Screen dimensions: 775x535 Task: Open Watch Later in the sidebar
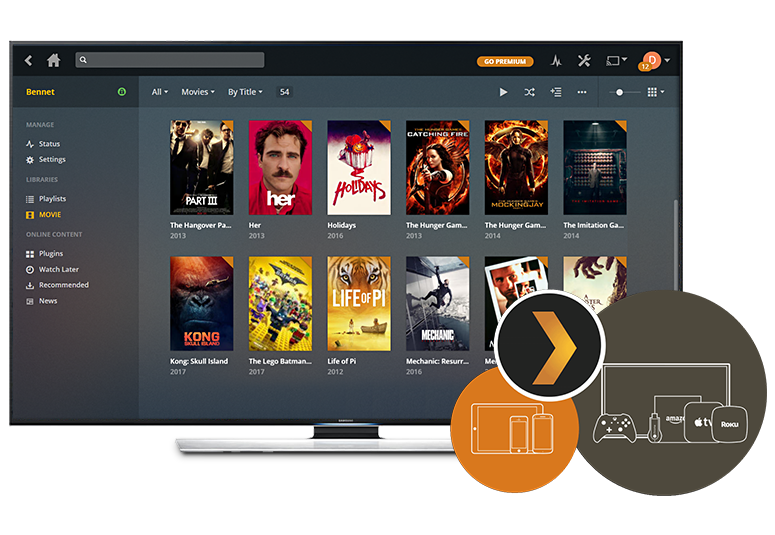(x=58, y=270)
